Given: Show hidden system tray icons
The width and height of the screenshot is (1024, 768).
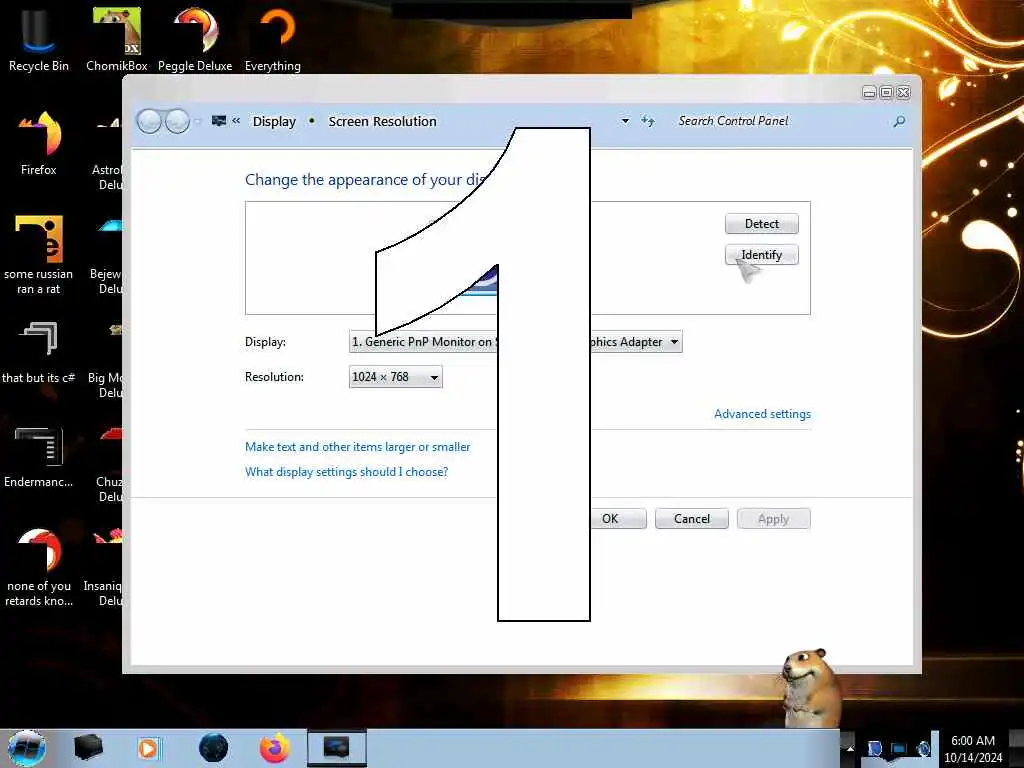Looking at the screenshot, I should click(850, 748).
